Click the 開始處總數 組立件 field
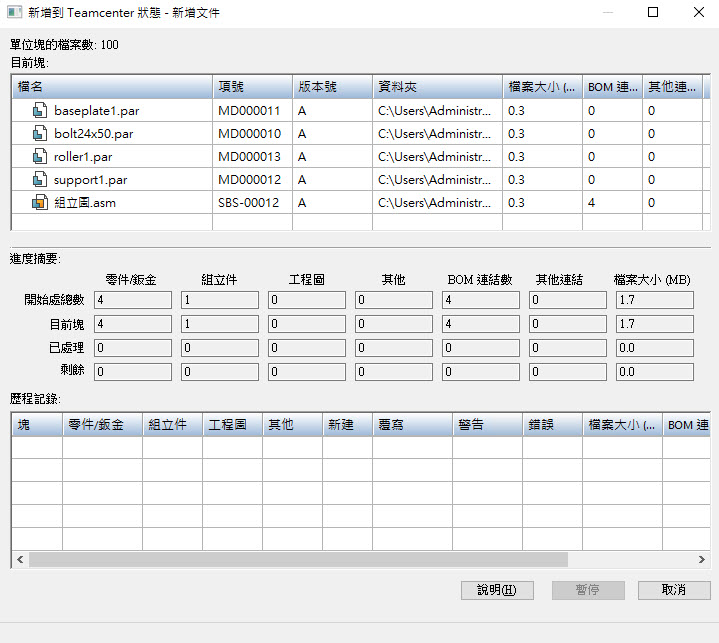Screen dimensions: 719x643 click(x=220, y=300)
